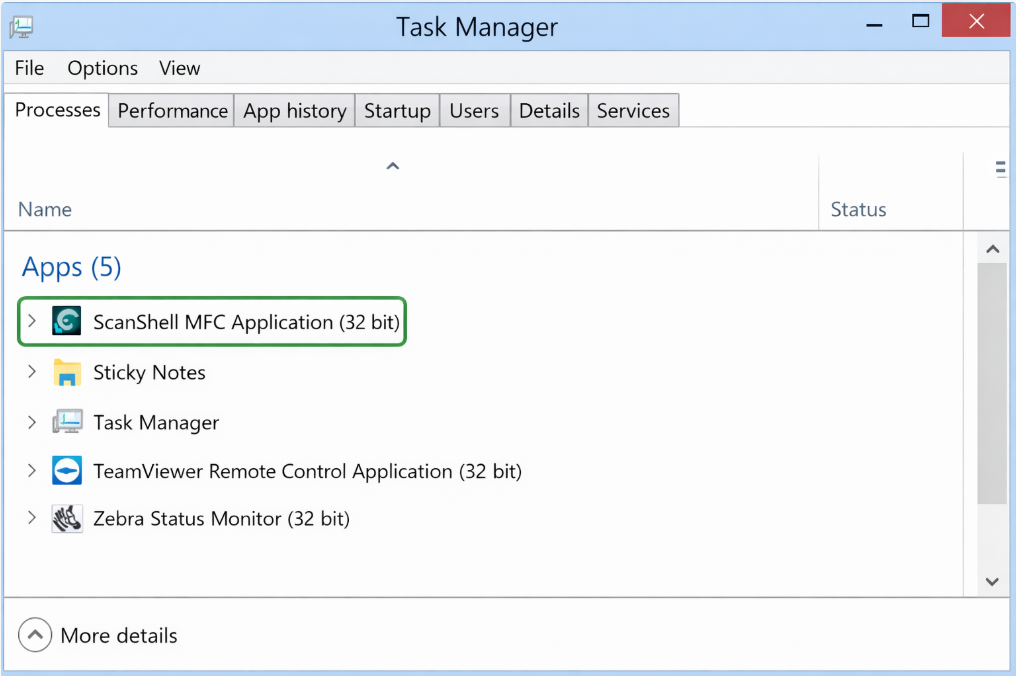Open the Options menu
The width and height of the screenshot is (1016, 676).
103,68
